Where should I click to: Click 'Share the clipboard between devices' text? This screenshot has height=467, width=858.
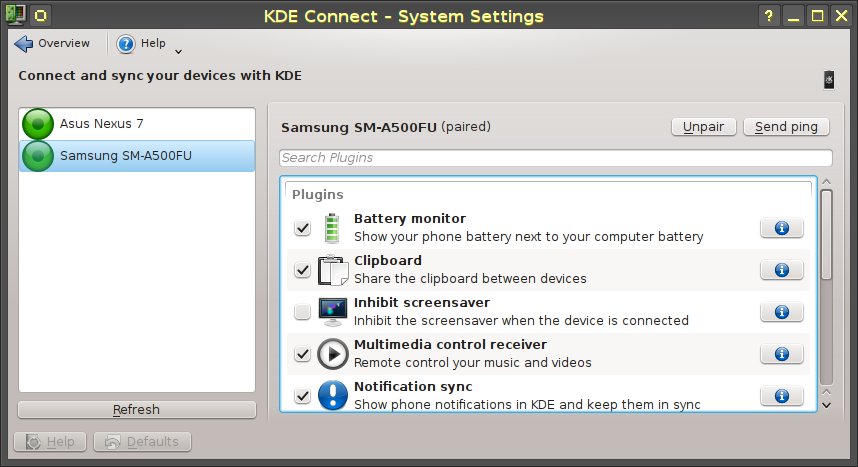[470, 279]
